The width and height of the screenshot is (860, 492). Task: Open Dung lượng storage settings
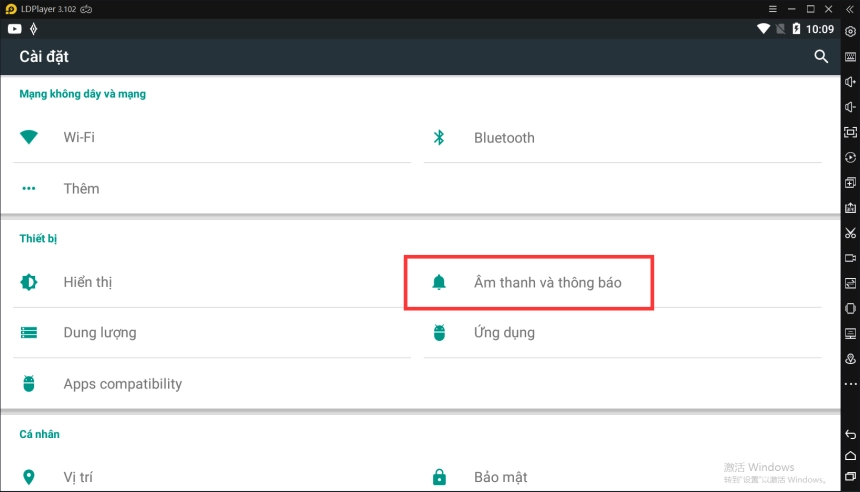click(99, 333)
